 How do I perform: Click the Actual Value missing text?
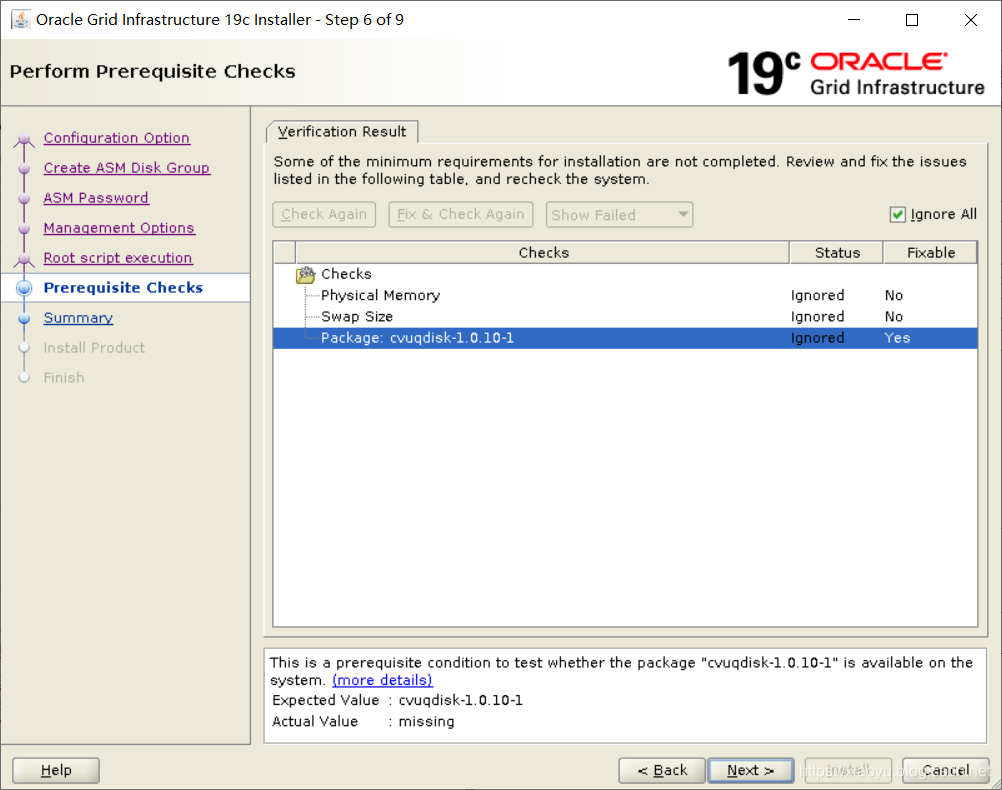(426, 722)
